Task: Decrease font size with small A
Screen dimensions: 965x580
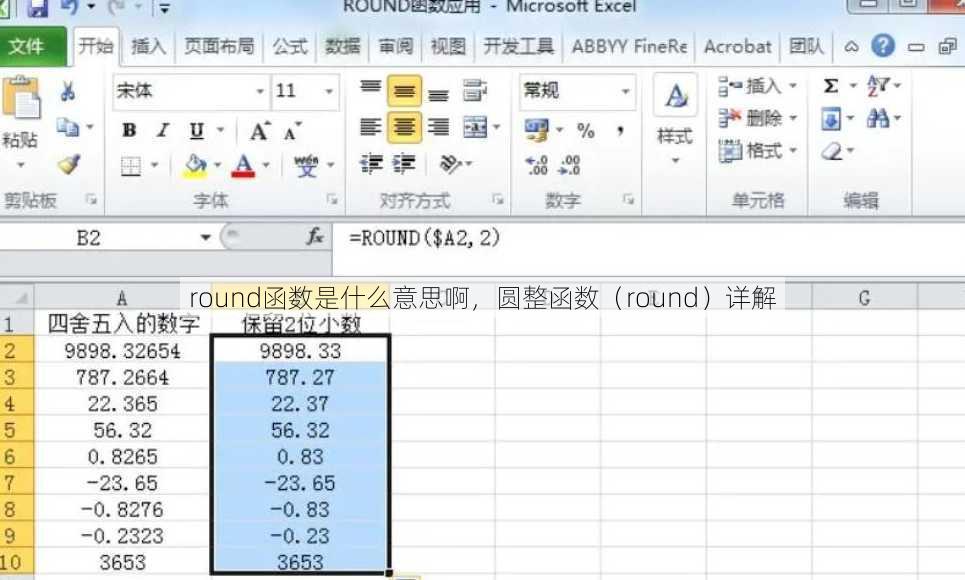Action: 292,131
